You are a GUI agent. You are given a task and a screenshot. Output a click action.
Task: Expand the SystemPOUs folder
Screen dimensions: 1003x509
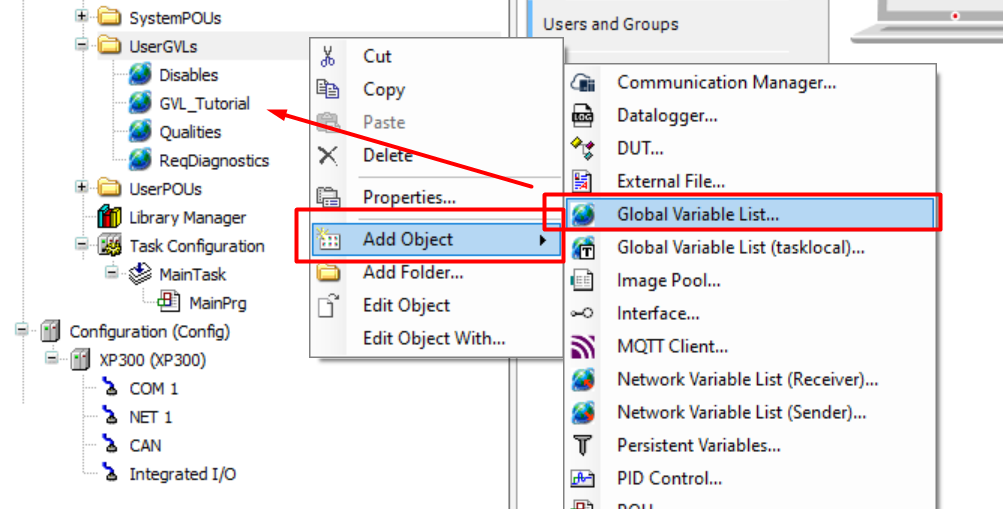click(81, 18)
